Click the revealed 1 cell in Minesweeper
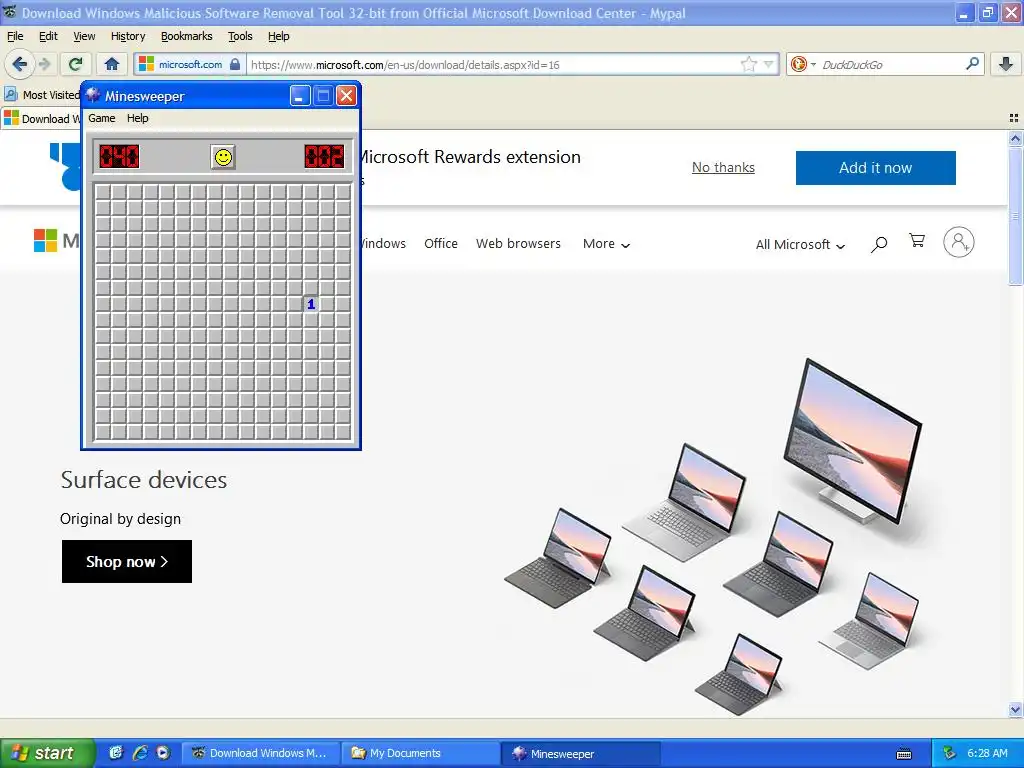 pos(311,304)
